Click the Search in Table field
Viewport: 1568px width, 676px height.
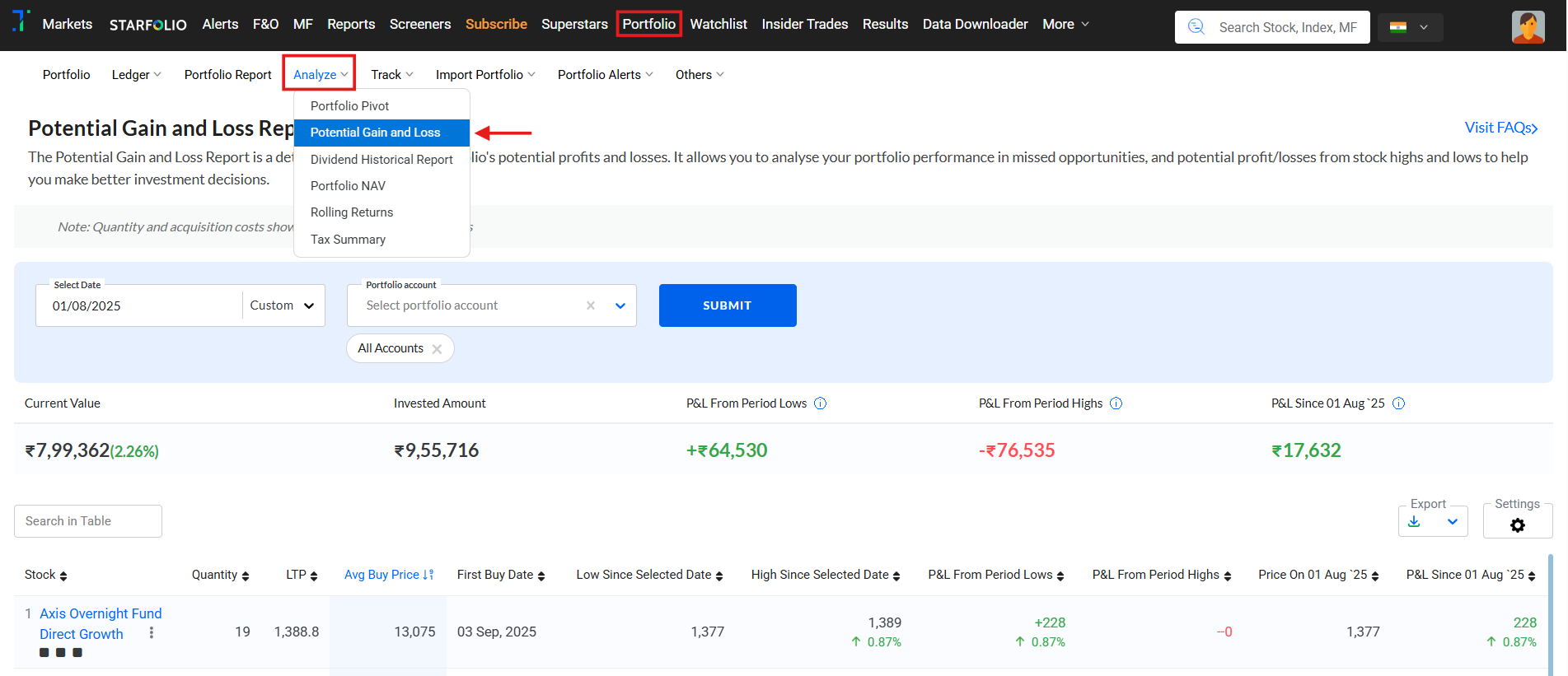click(88, 521)
